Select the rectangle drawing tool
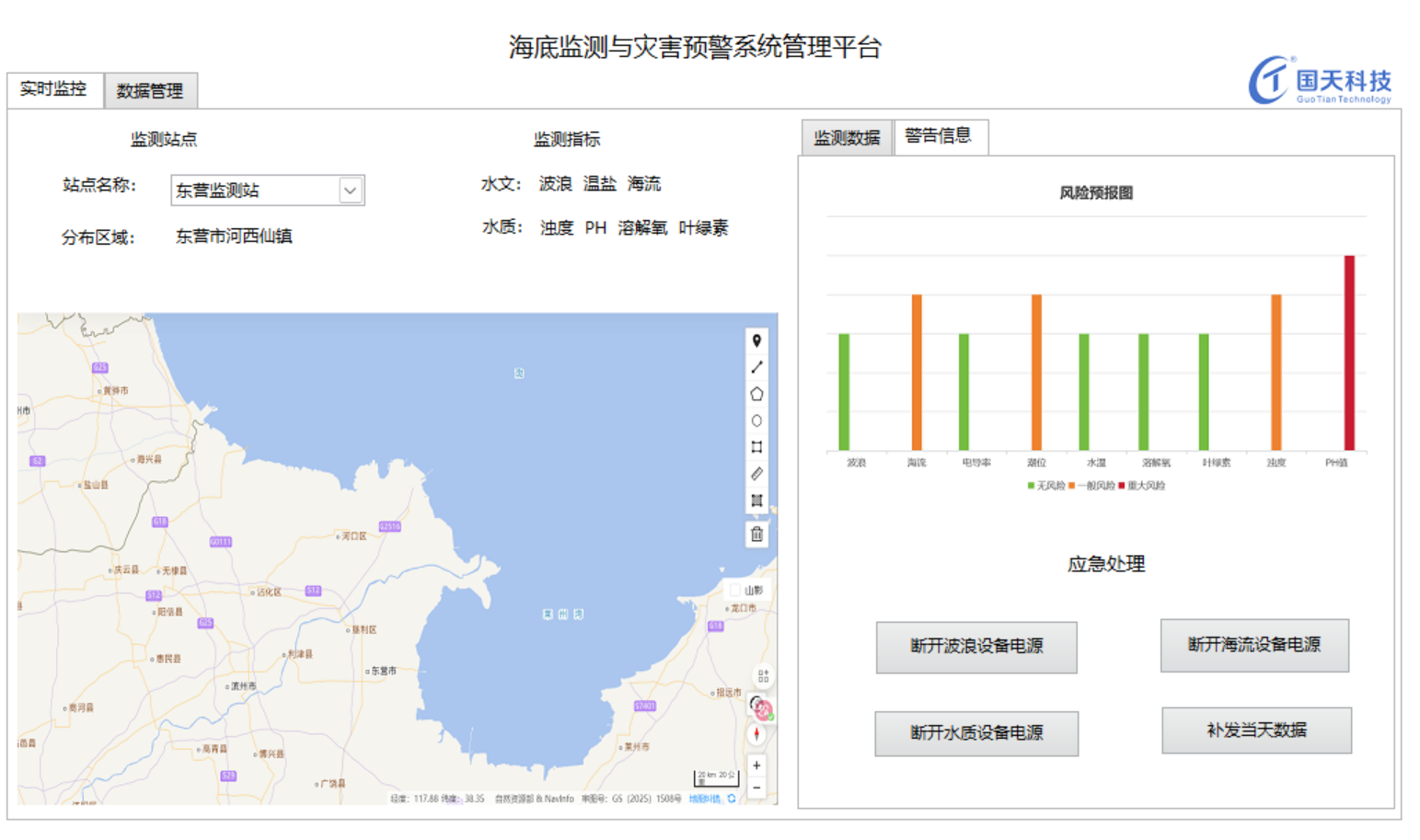Screen dimensions: 1420x840 point(756,447)
